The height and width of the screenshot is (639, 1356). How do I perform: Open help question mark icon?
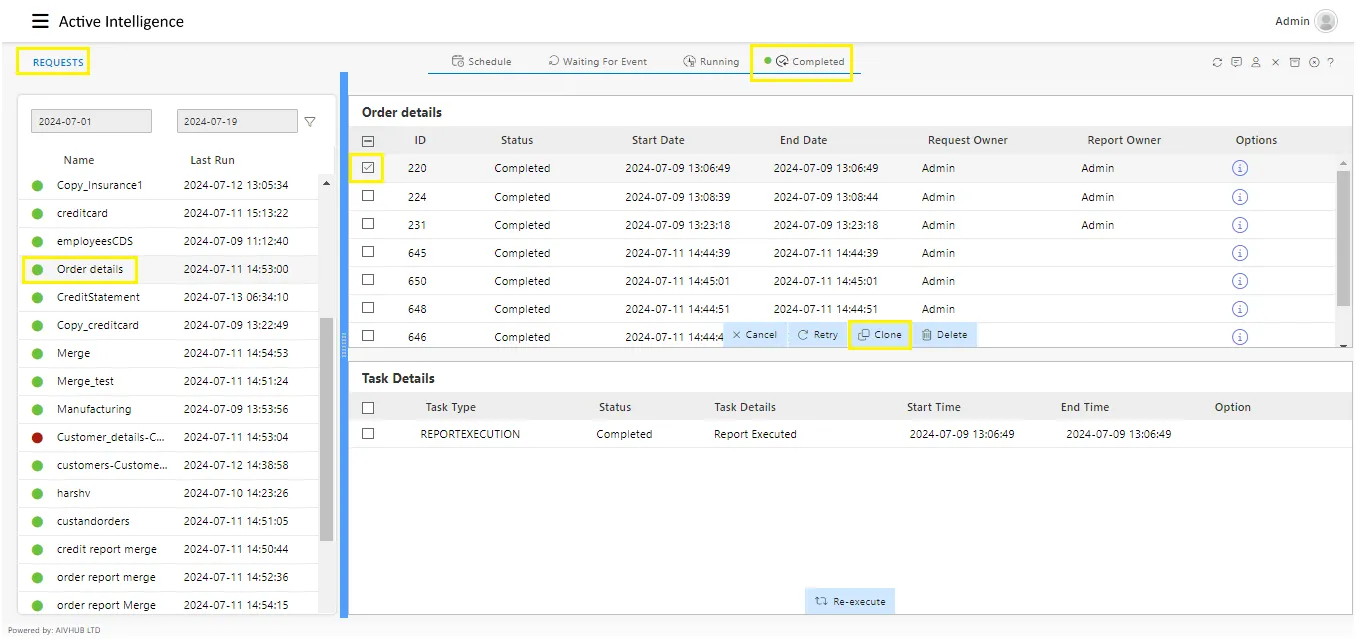(1331, 62)
